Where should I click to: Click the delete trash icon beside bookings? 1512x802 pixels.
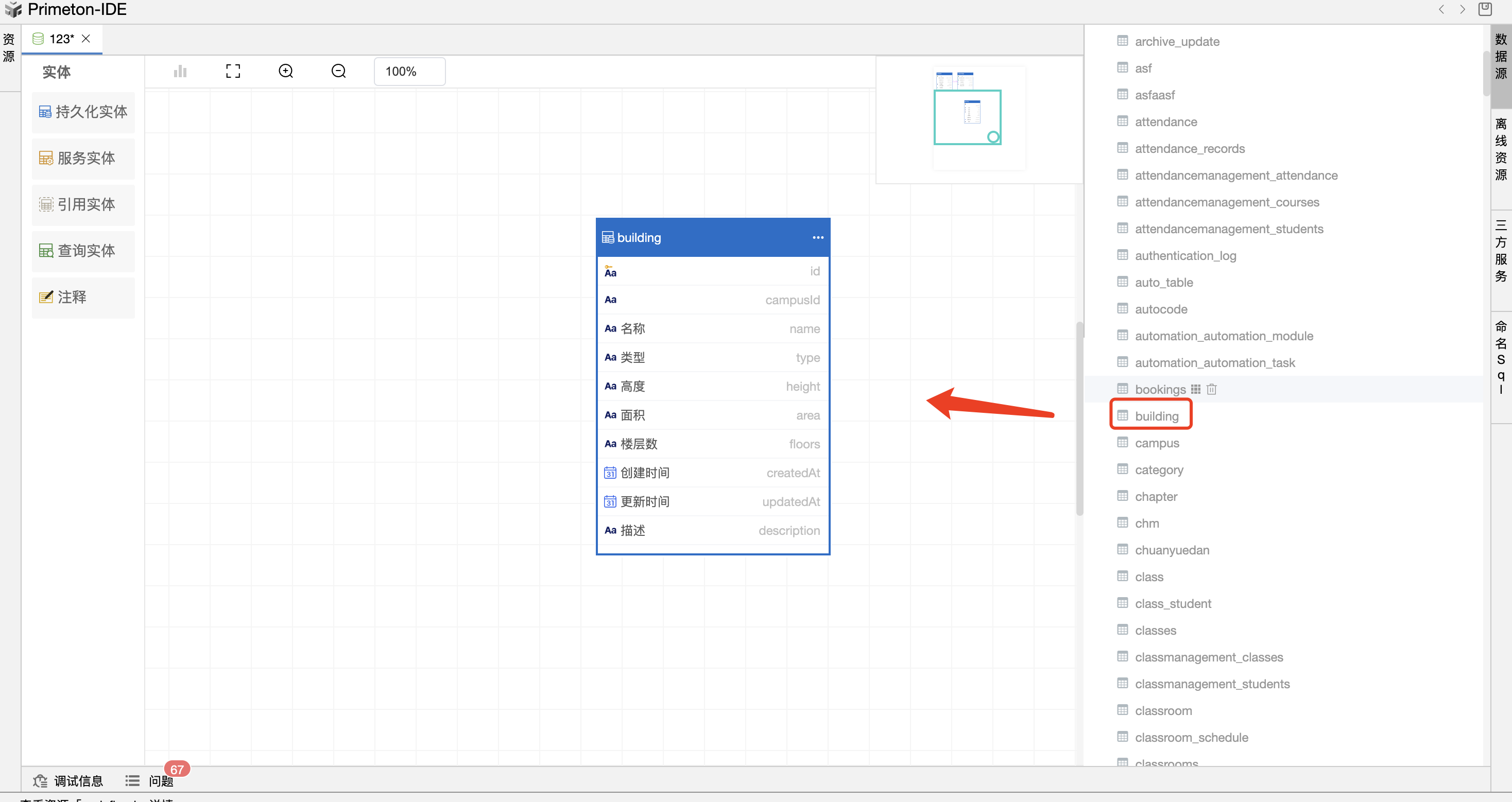coord(1211,389)
